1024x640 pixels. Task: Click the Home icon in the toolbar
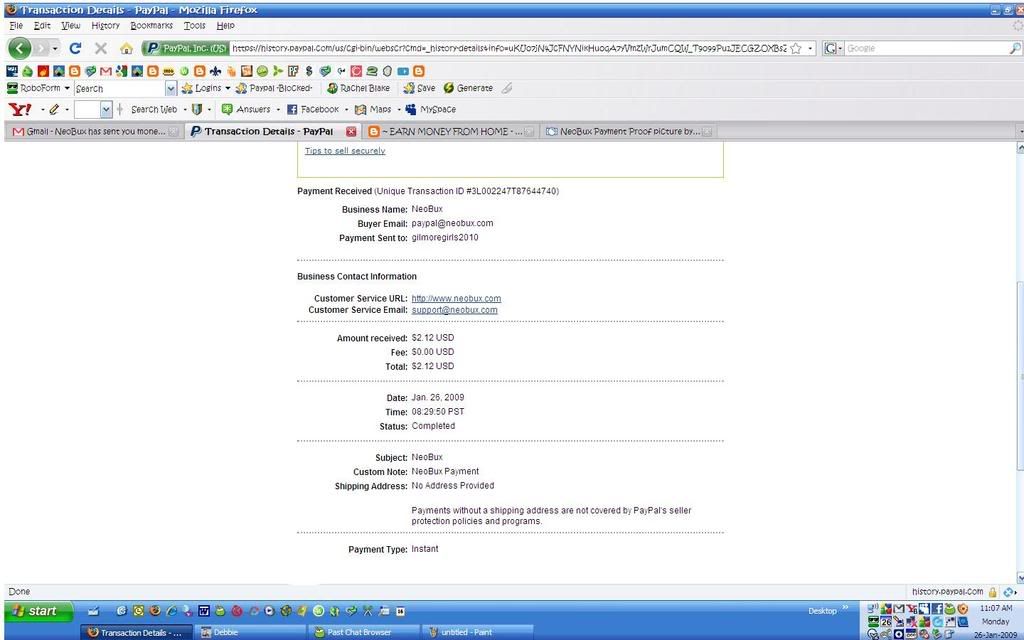click(x=126, y=48)
